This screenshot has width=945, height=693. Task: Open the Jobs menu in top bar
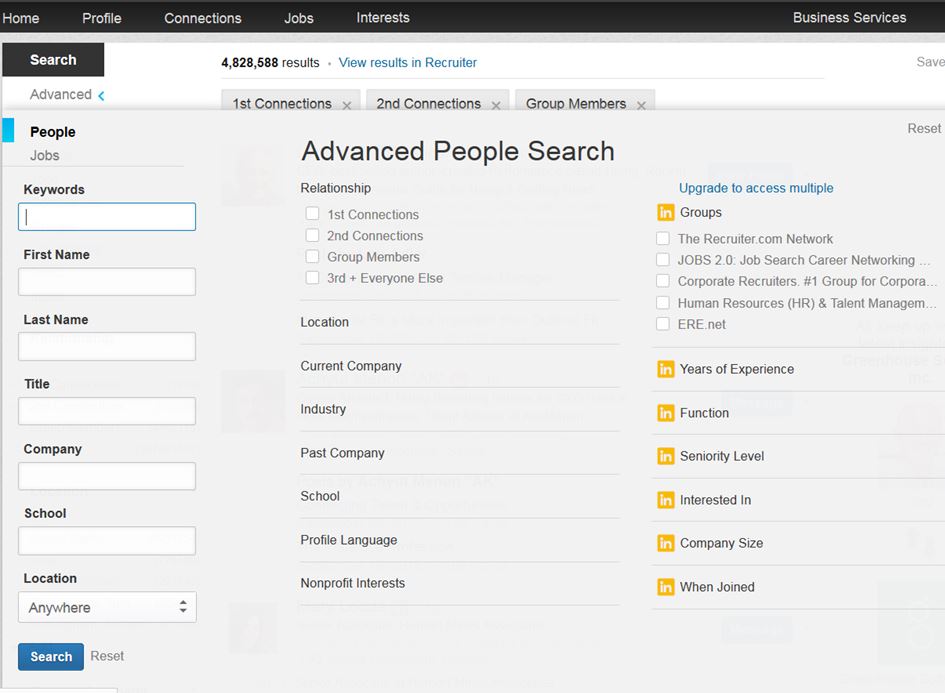[x=299, y=18]
